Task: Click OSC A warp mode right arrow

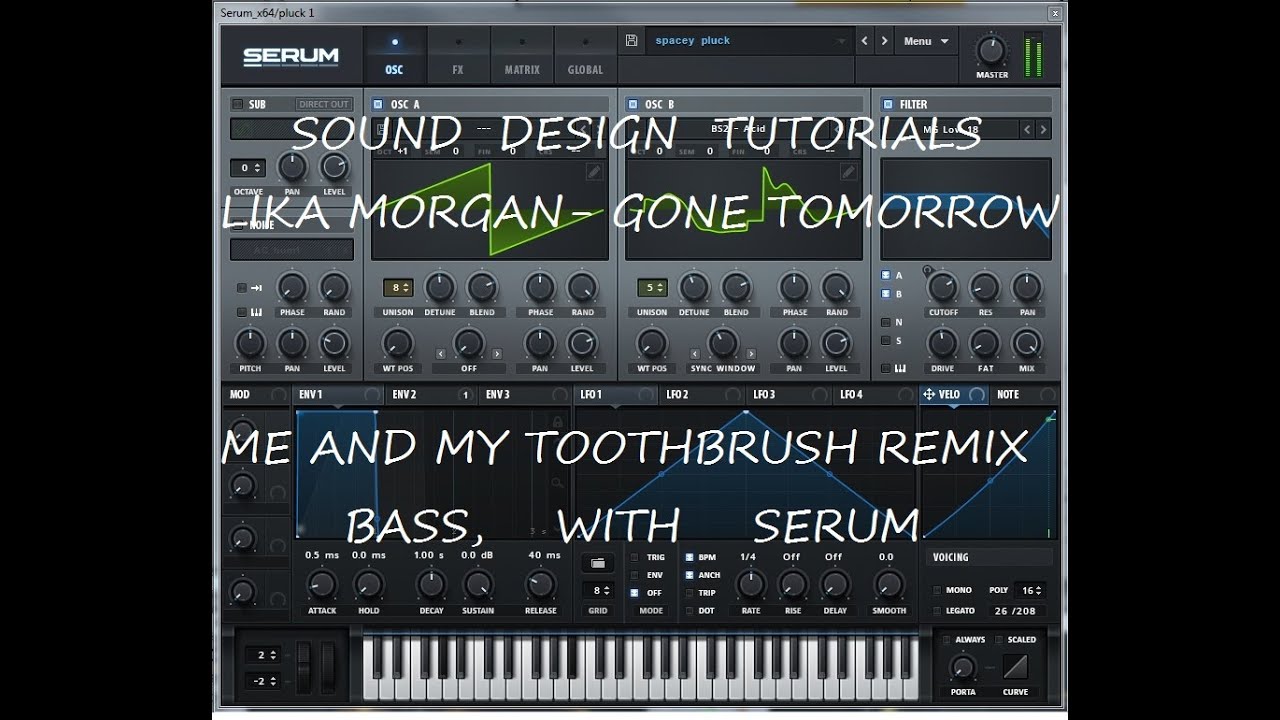Action: (497, 353)
